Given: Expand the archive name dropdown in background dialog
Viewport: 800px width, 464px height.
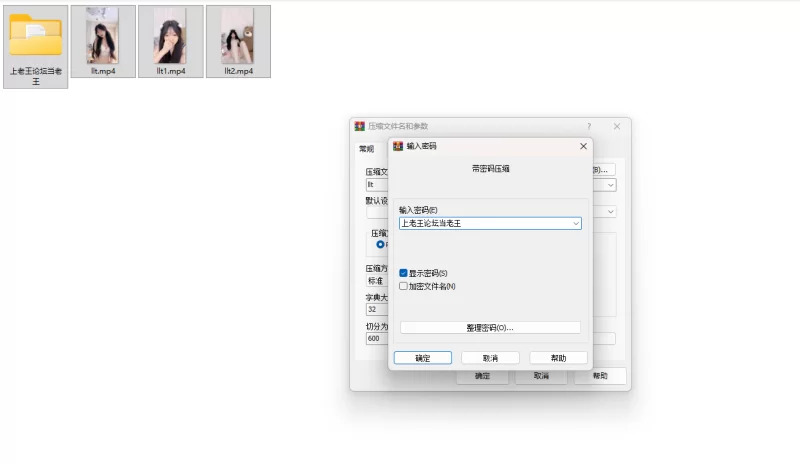Looking at the screenshot, I should (611, 185).
